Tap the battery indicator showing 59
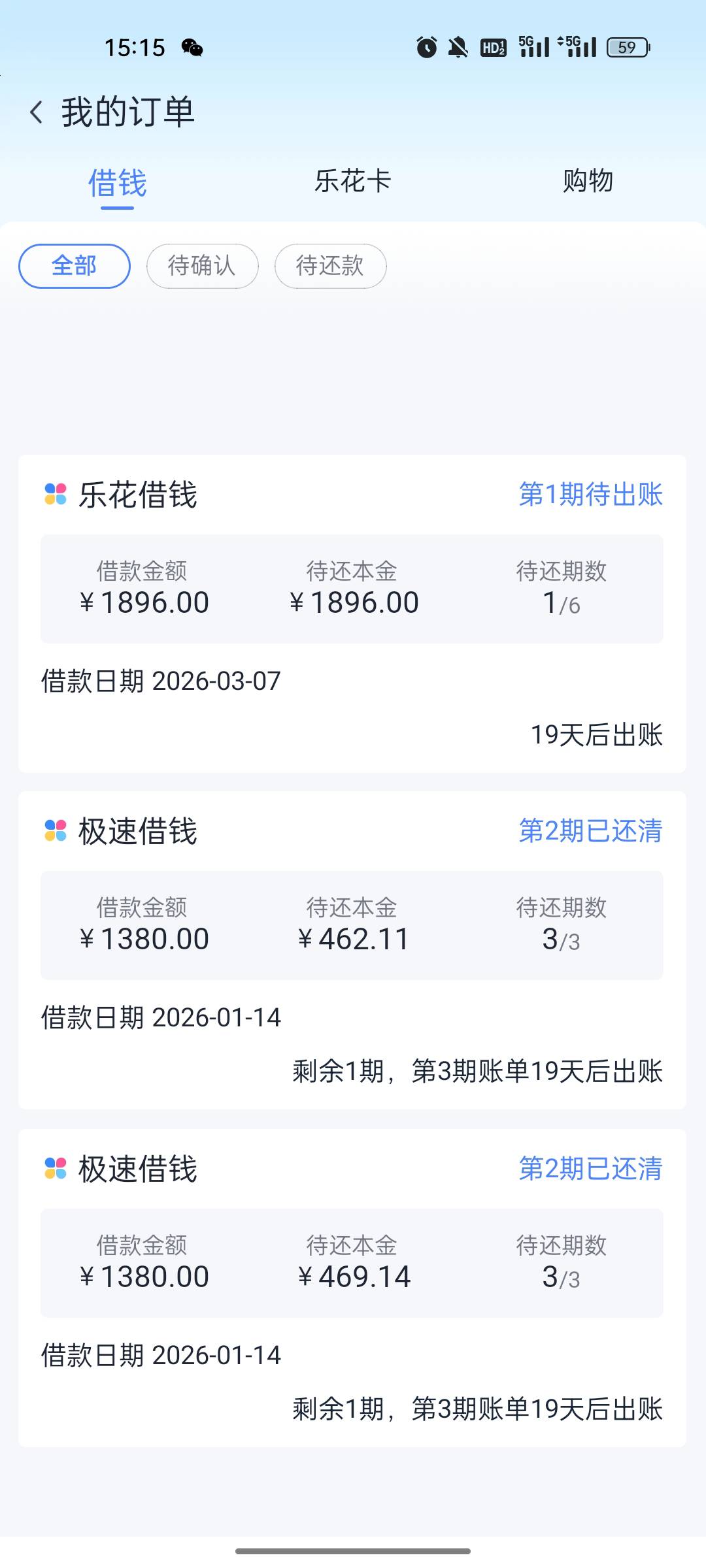 628,47
